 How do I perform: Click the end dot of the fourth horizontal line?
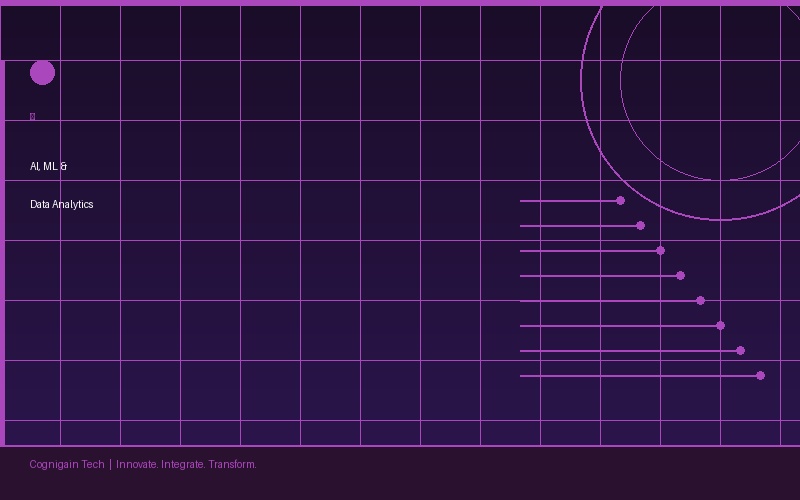(x=680, y=276)
